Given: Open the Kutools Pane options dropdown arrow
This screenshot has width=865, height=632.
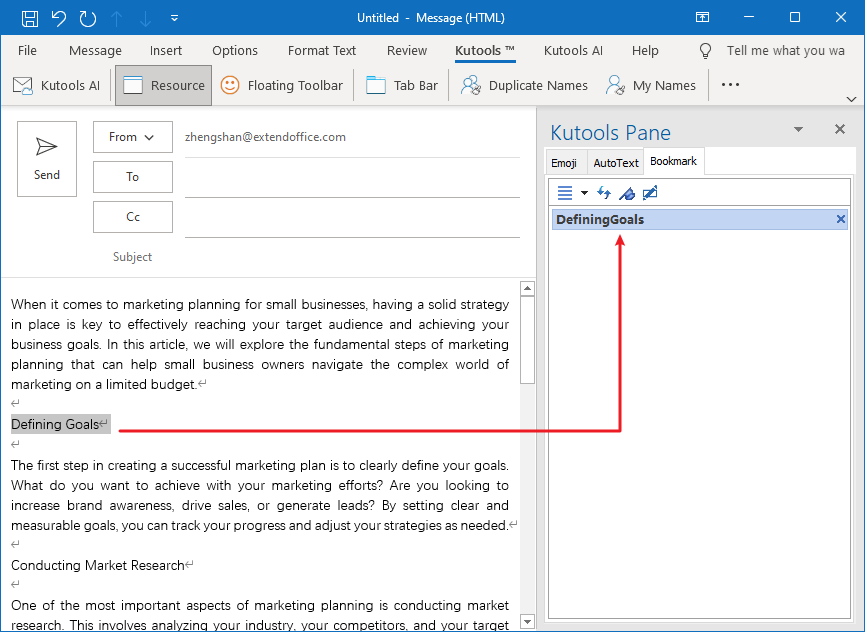Looking at the screenshot, I should (x=798, y=130).
